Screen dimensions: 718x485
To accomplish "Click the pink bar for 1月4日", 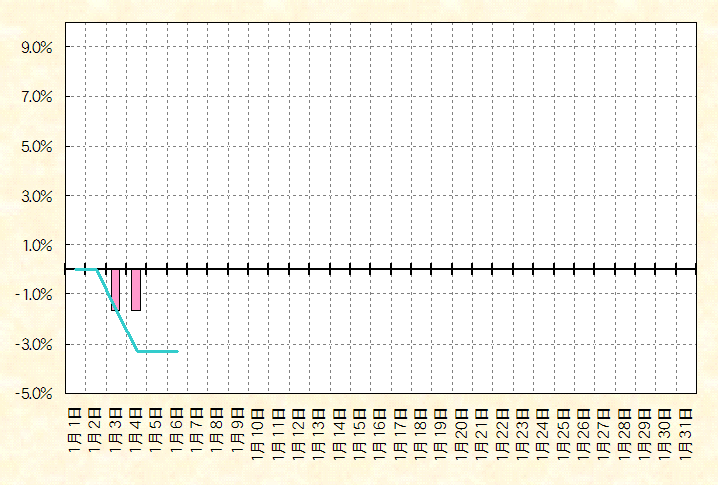I will tap(136, 290).
